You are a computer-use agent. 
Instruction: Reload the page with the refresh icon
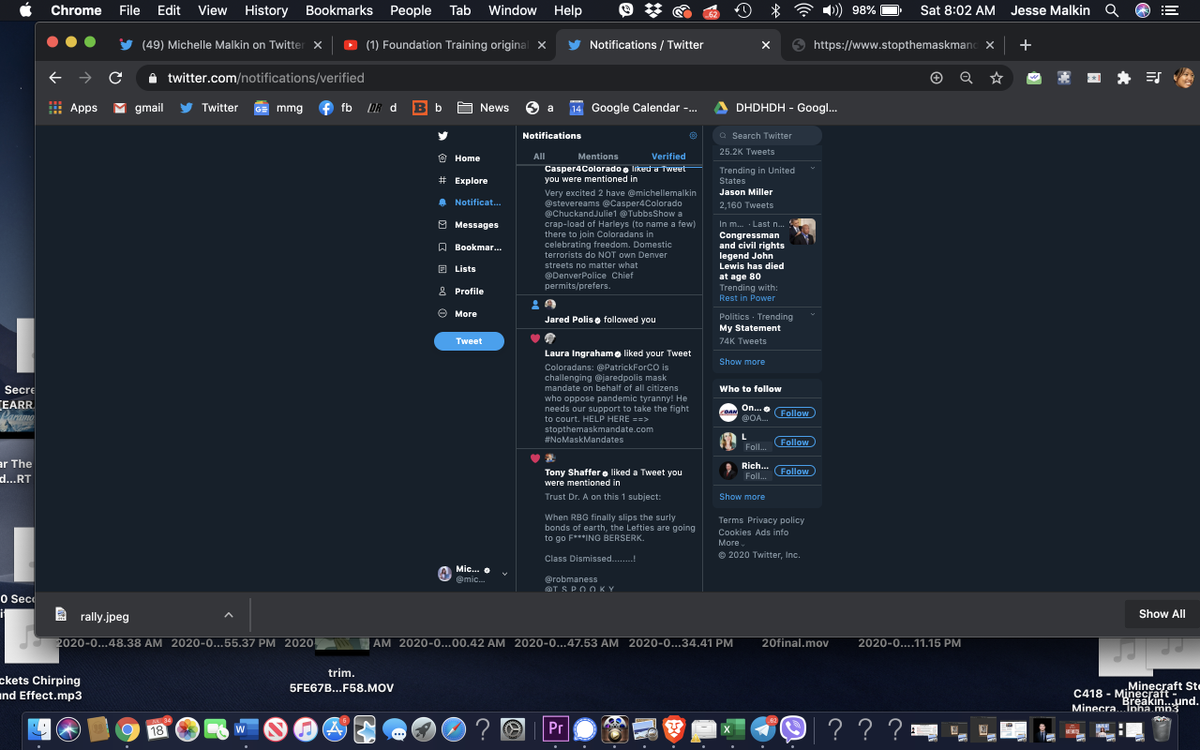pos(115,78)
